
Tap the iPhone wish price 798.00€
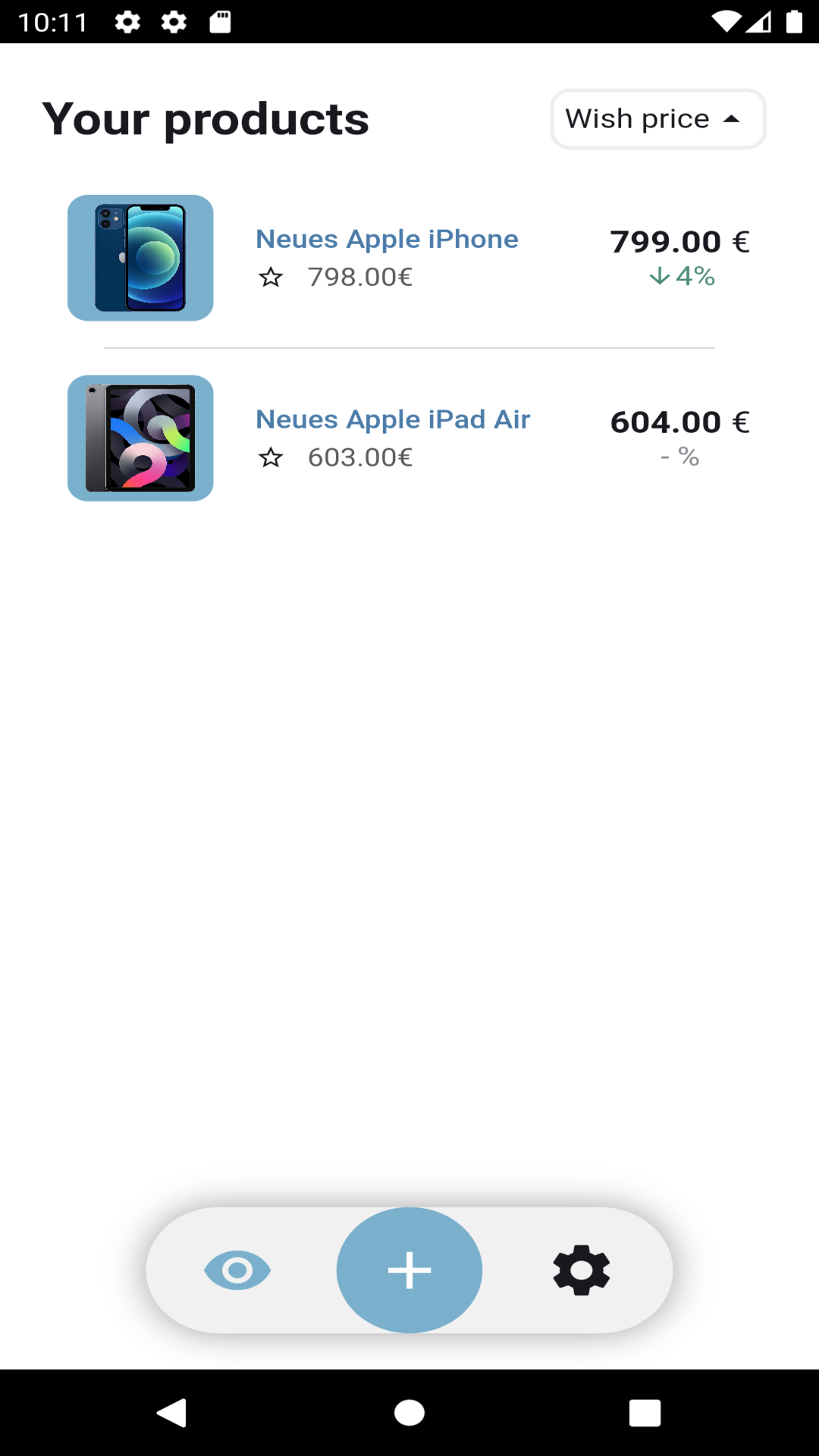(x=360, y=278)
